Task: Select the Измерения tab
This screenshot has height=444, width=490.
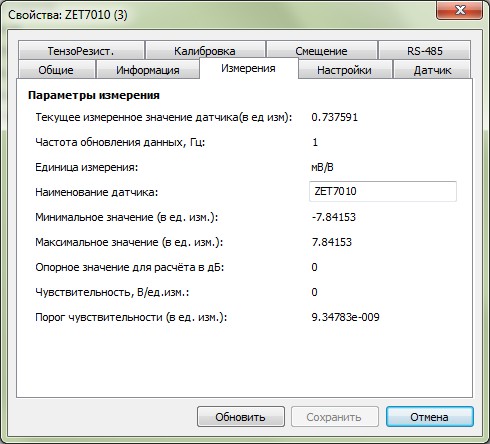Action: pos(249,68)
